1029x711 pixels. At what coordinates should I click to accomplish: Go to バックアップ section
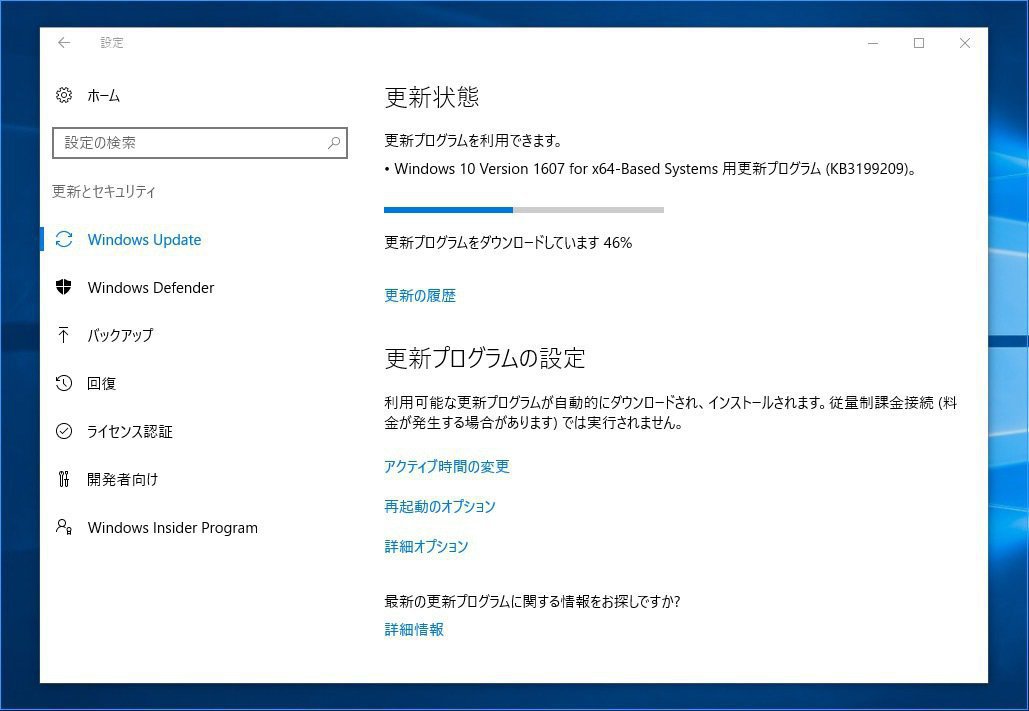click(x=120, y=335)
